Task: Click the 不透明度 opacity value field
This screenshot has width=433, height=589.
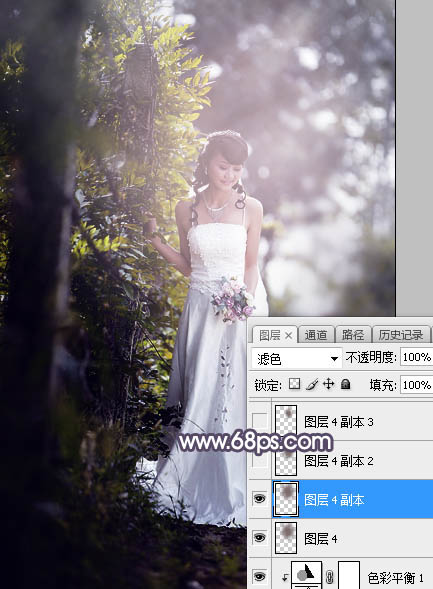Action: pyautogui.click(x=416, y=356)
